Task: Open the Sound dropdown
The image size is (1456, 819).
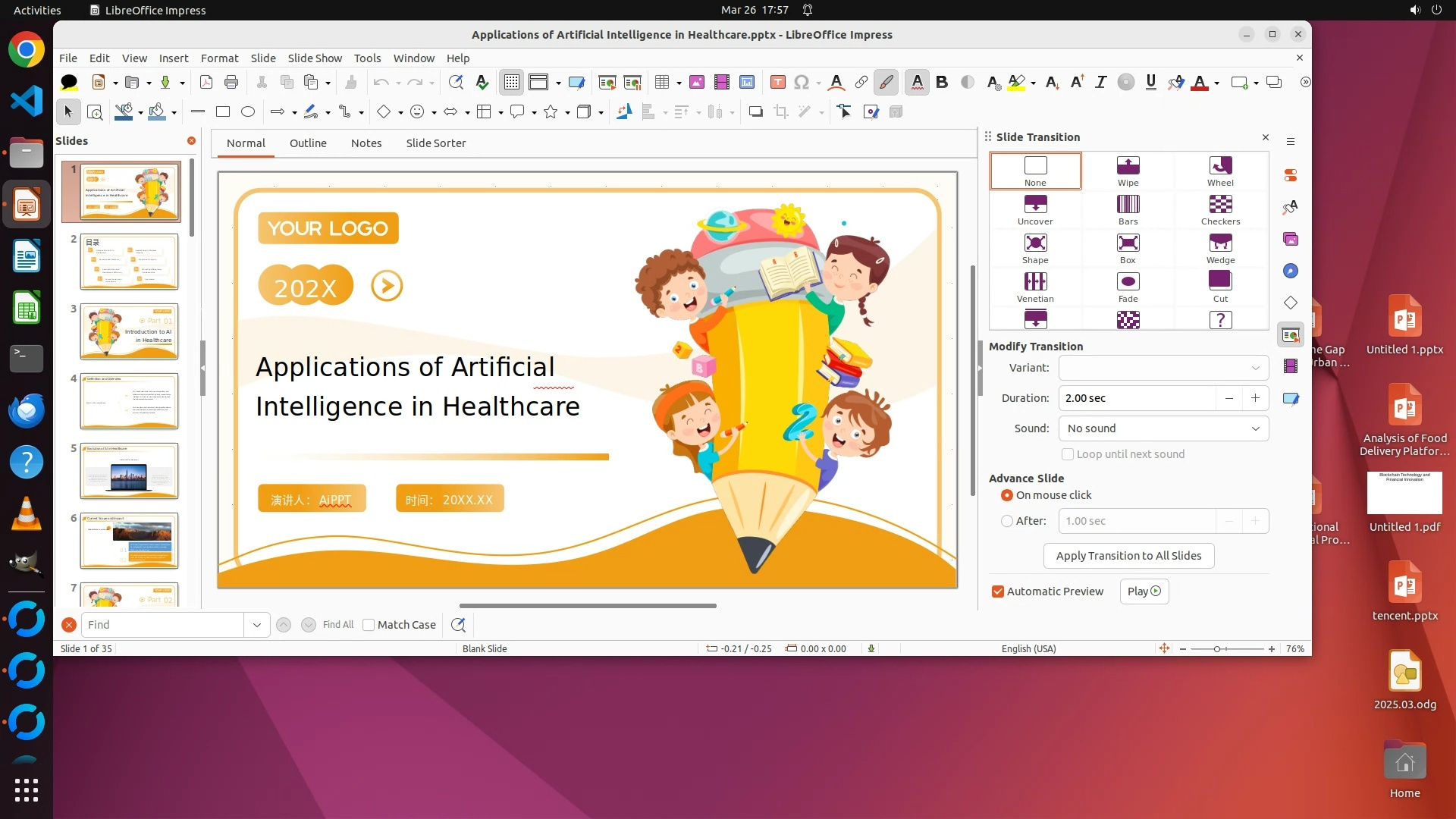Action: tap(1163, 428)
